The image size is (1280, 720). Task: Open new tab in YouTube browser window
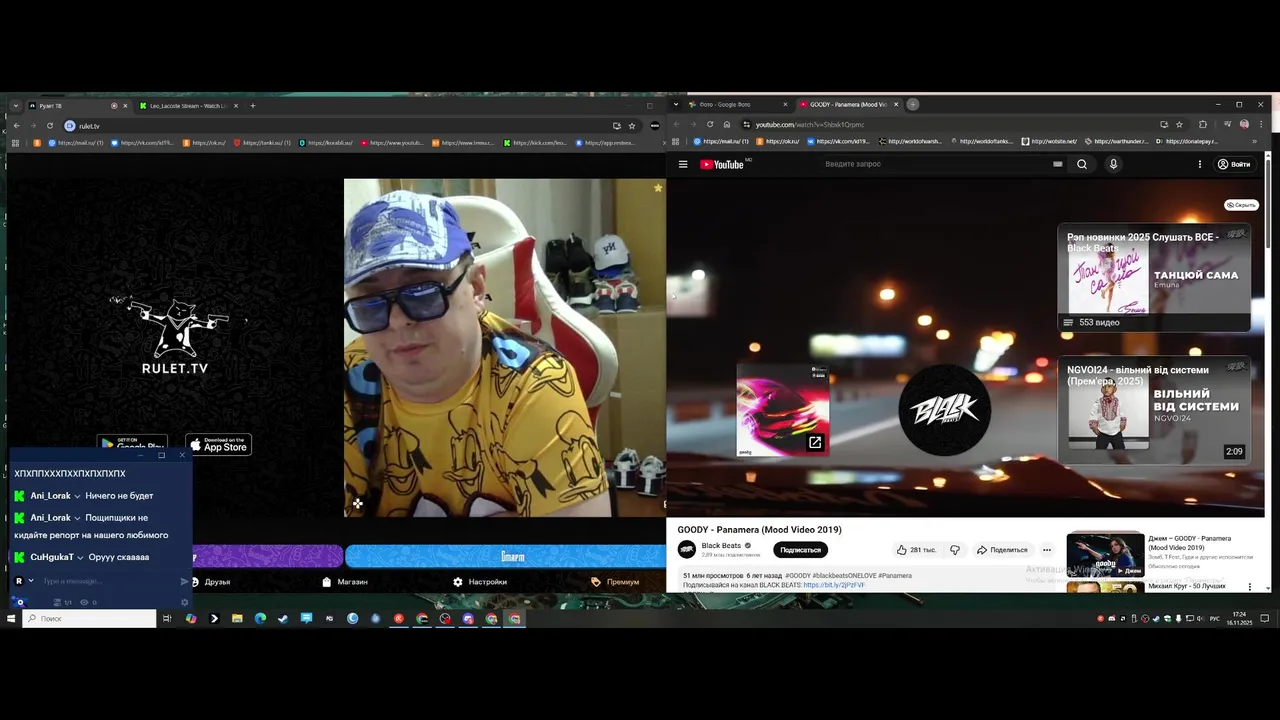(913, 104)
